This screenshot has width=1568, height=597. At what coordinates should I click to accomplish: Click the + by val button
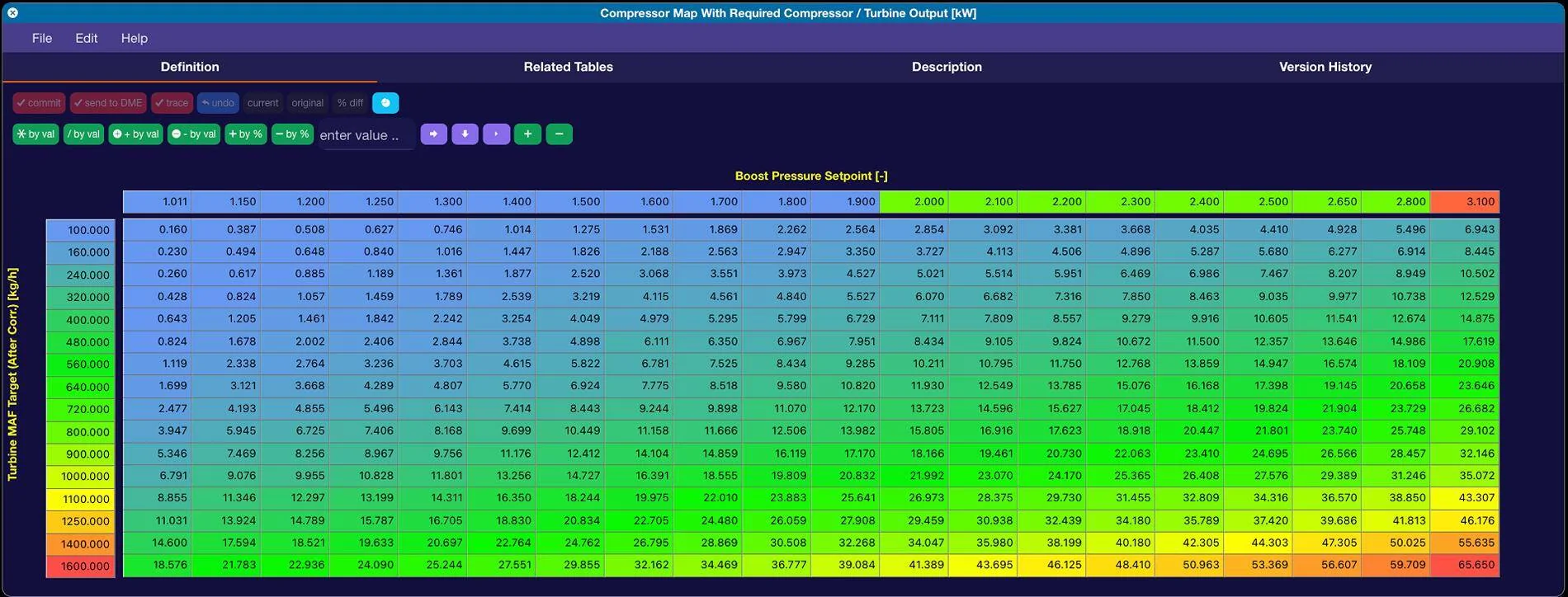pos(135,134)
